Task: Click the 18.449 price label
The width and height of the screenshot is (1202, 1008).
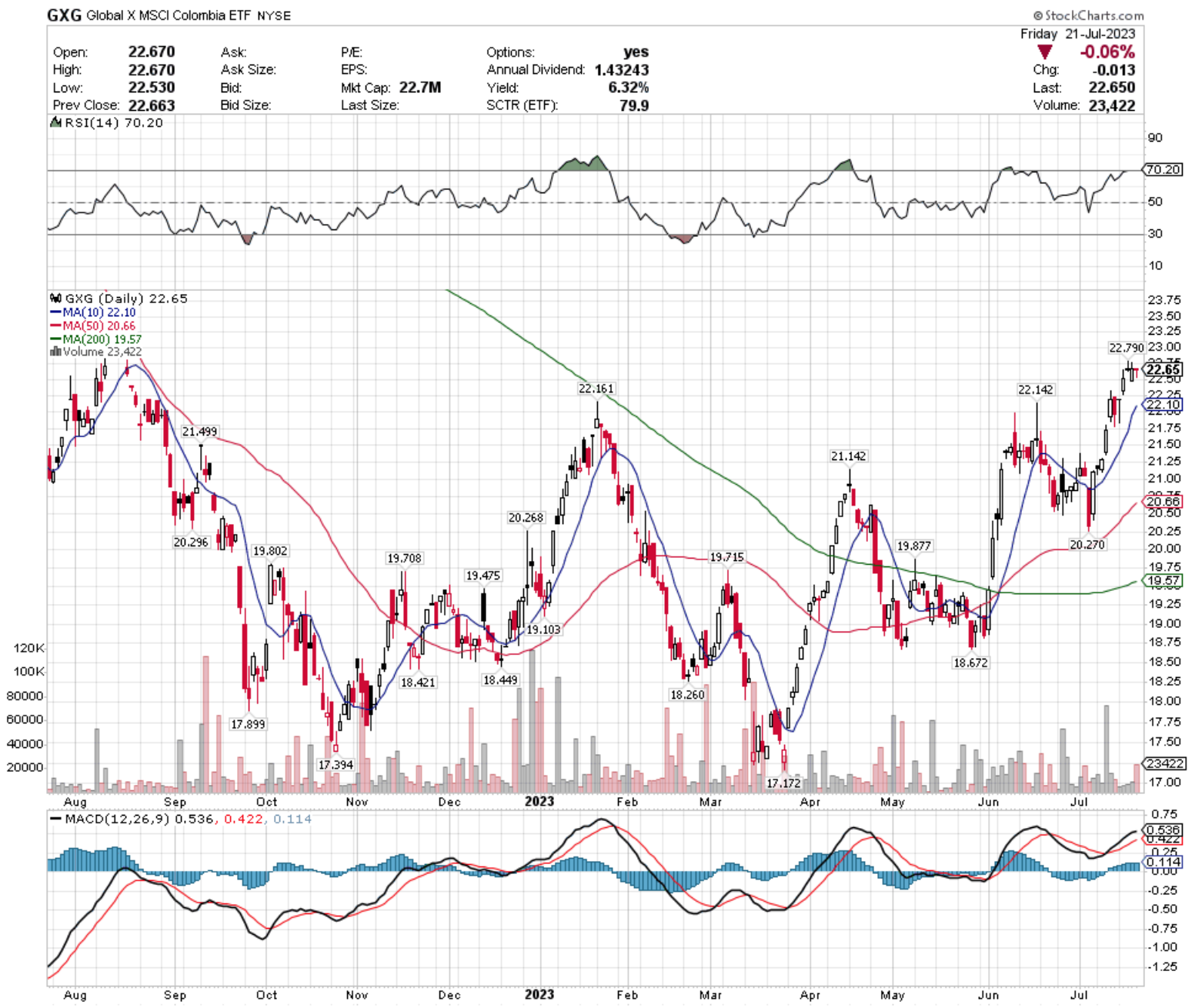Action: [500, 680]
